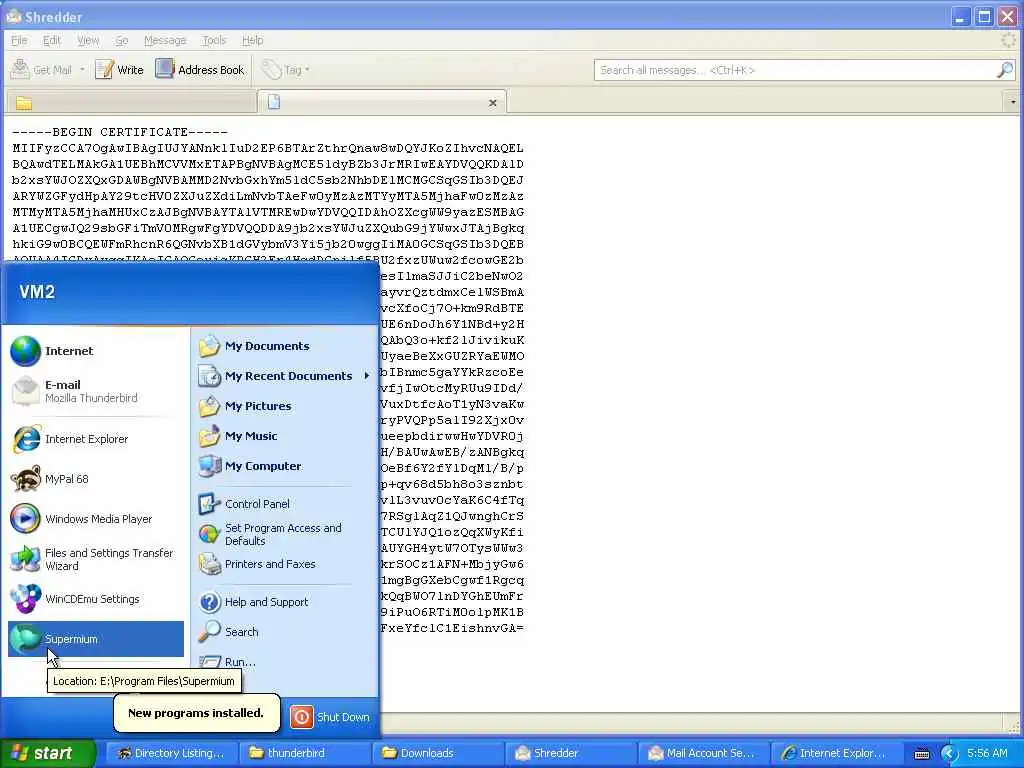This screenshot has height=768, width=1024.
Task: Open Set Program Access and Defaults
Action: coord(285,534)
